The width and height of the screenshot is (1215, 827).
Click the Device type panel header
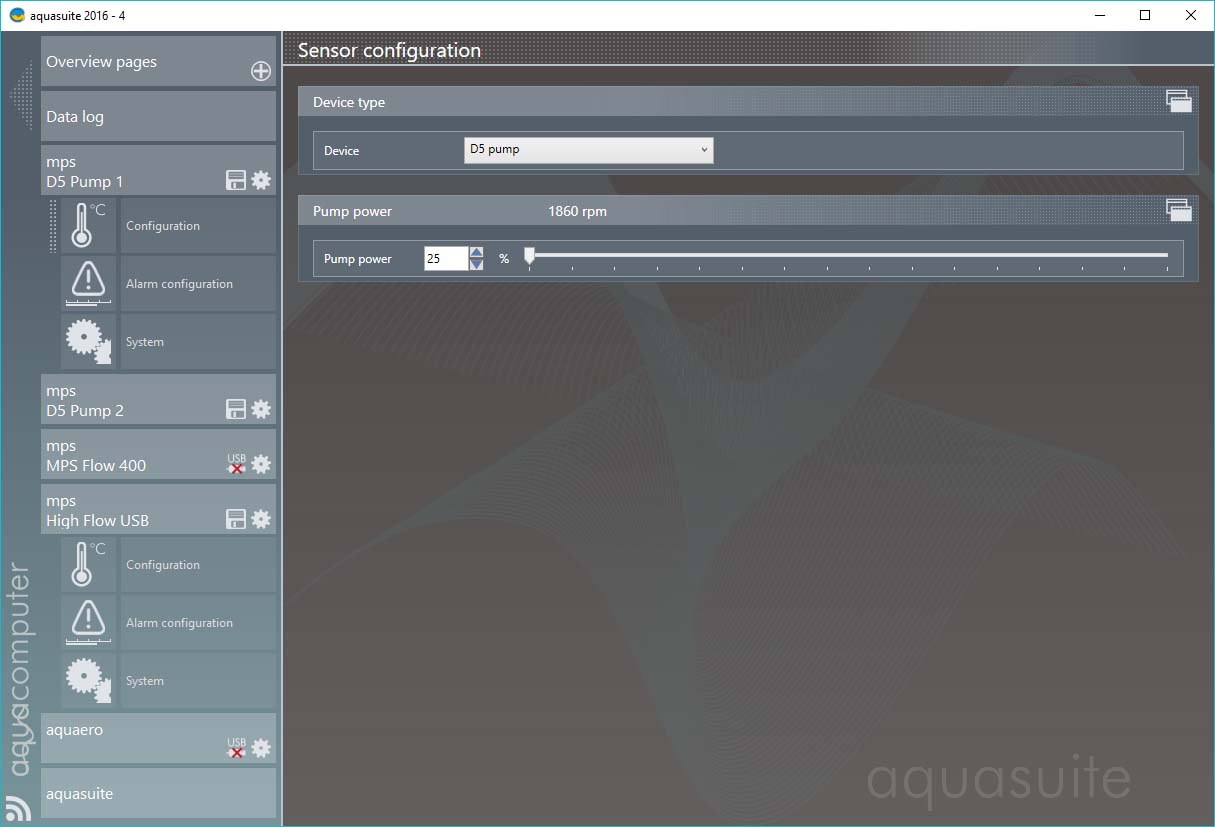(x=748, y=102)
